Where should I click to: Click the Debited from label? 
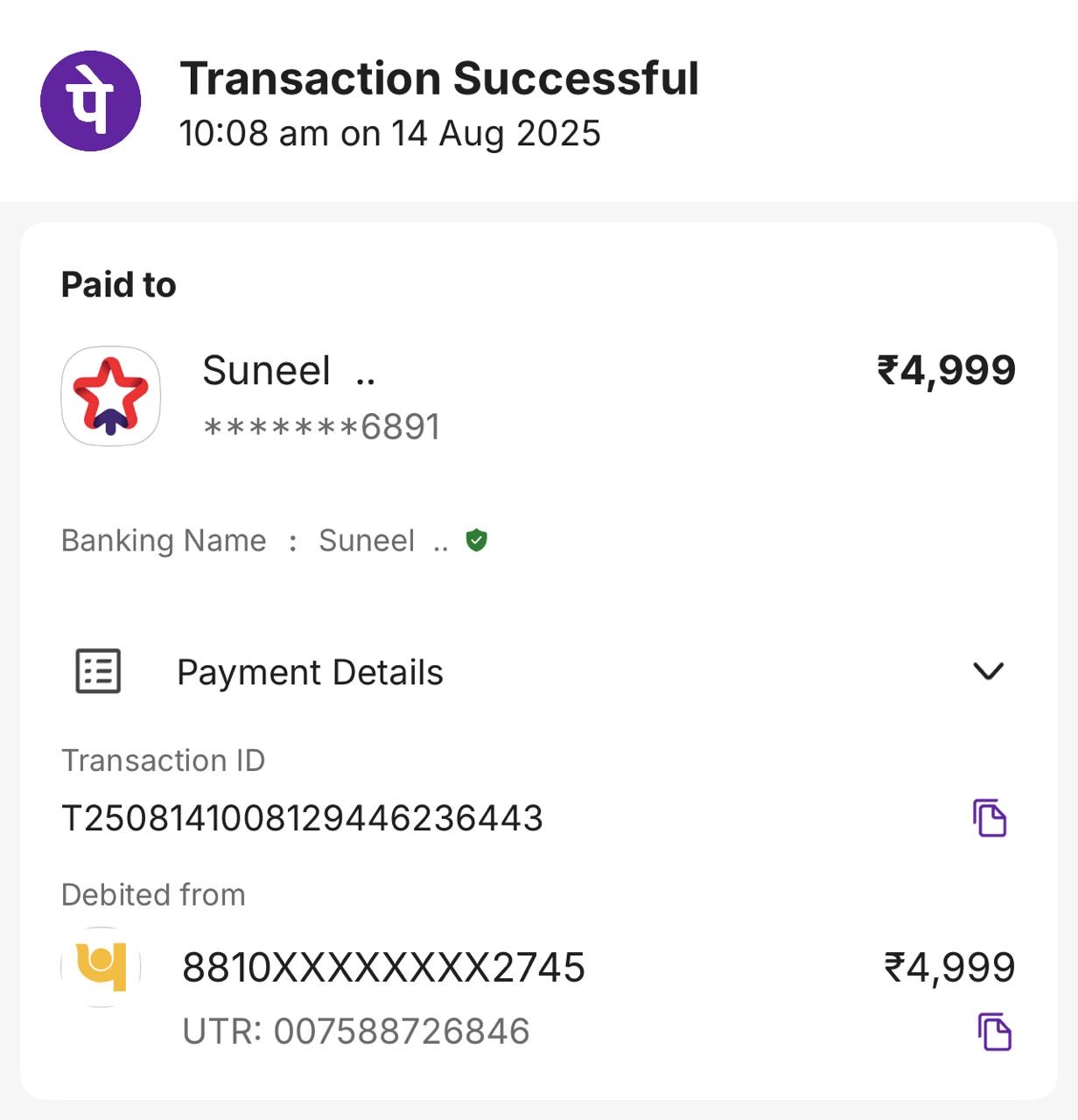[153, 895]
